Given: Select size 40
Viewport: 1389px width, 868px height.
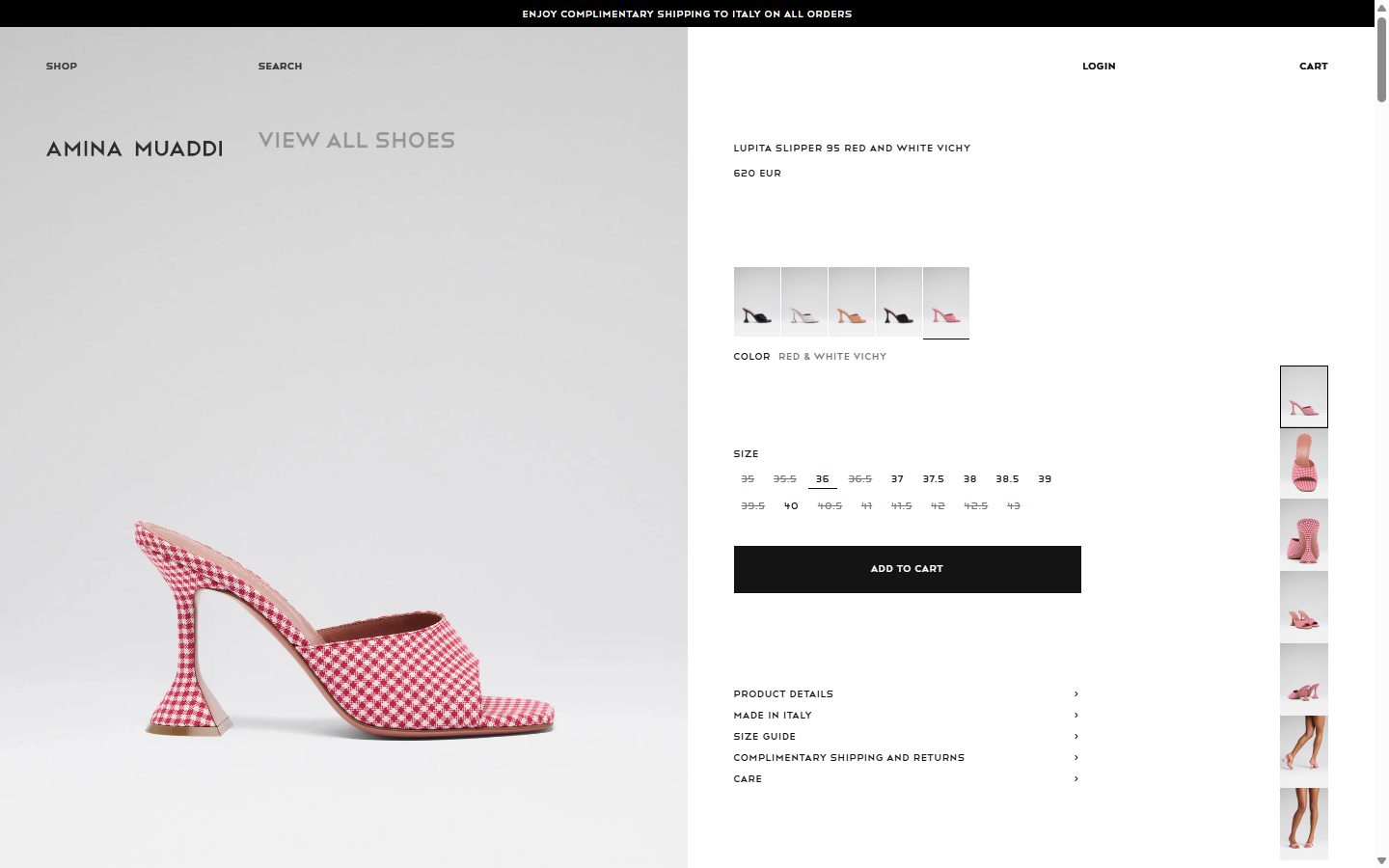Looking at the screenshot, I should click(x=791, y=506).
